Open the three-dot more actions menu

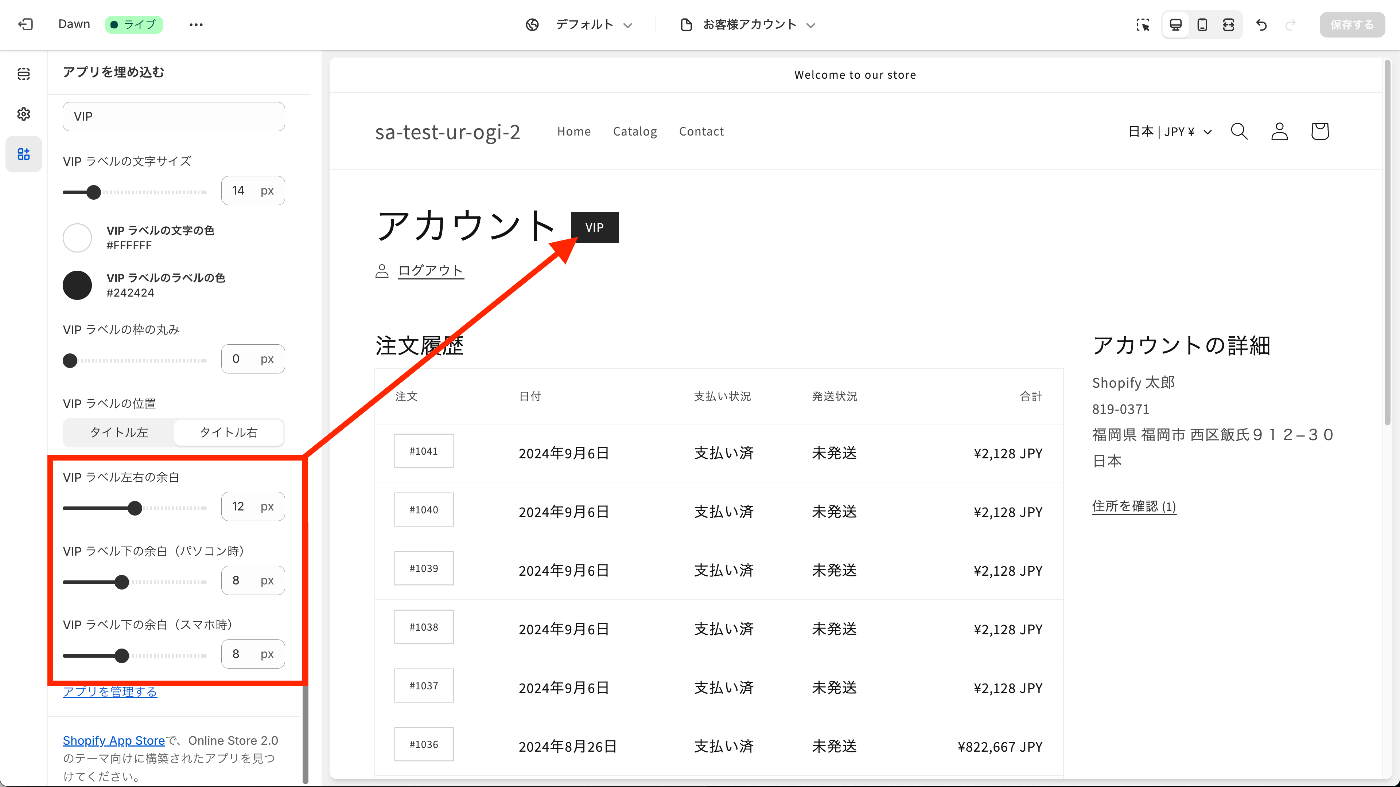click(196, 24)
